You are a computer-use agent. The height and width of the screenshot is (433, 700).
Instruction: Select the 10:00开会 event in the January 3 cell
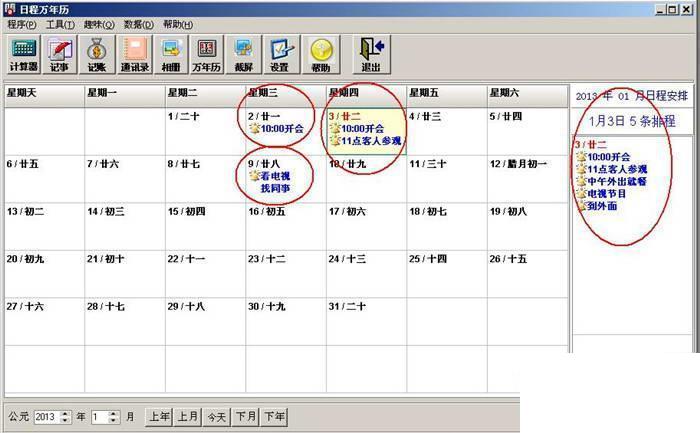(x=362, y=129)
